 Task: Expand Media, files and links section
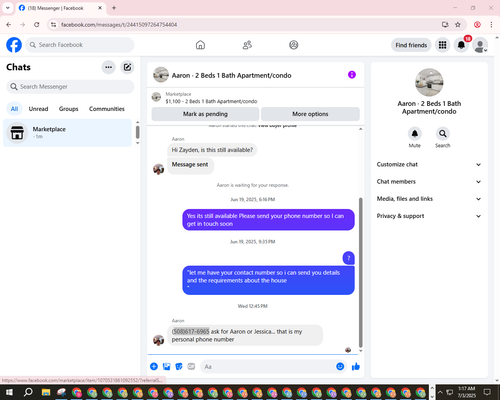(x=429, y=199)
